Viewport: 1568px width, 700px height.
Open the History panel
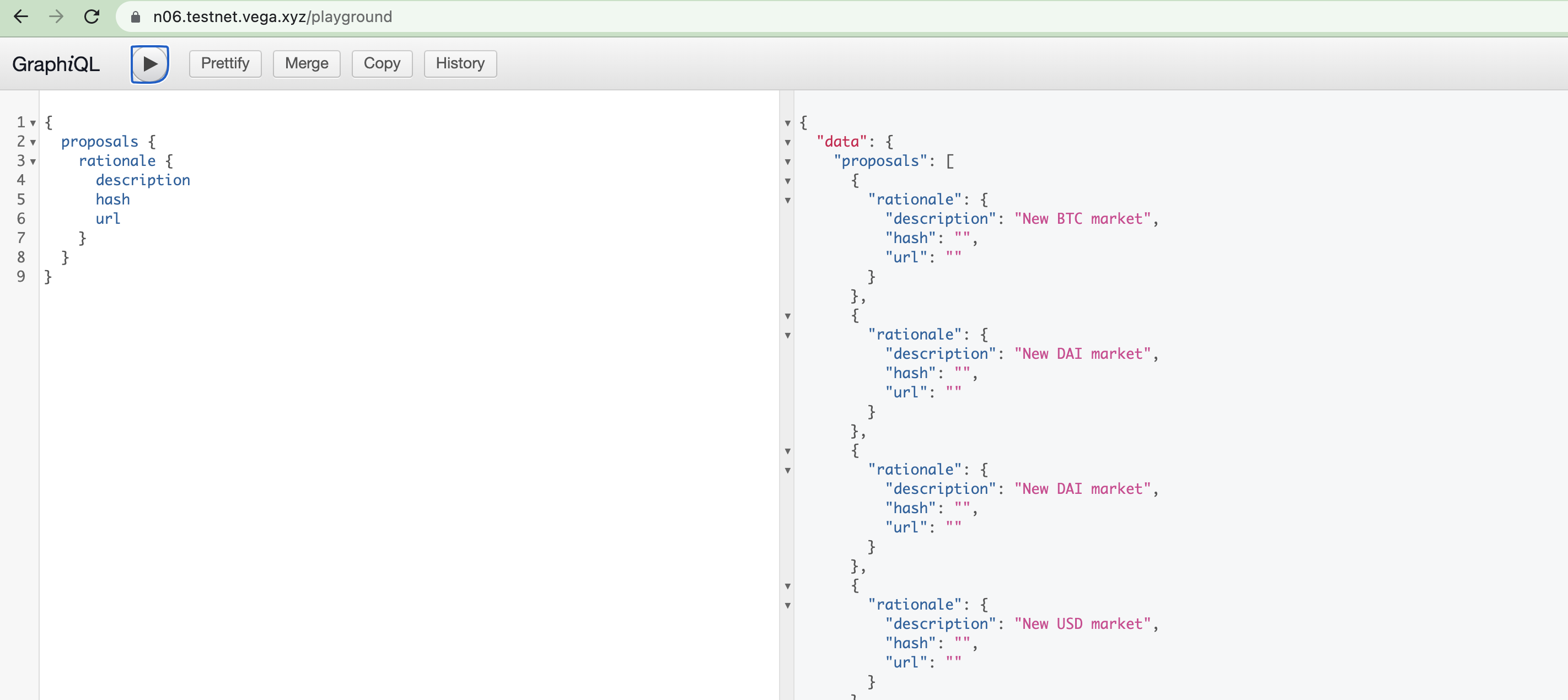click(x=460, y=63)
